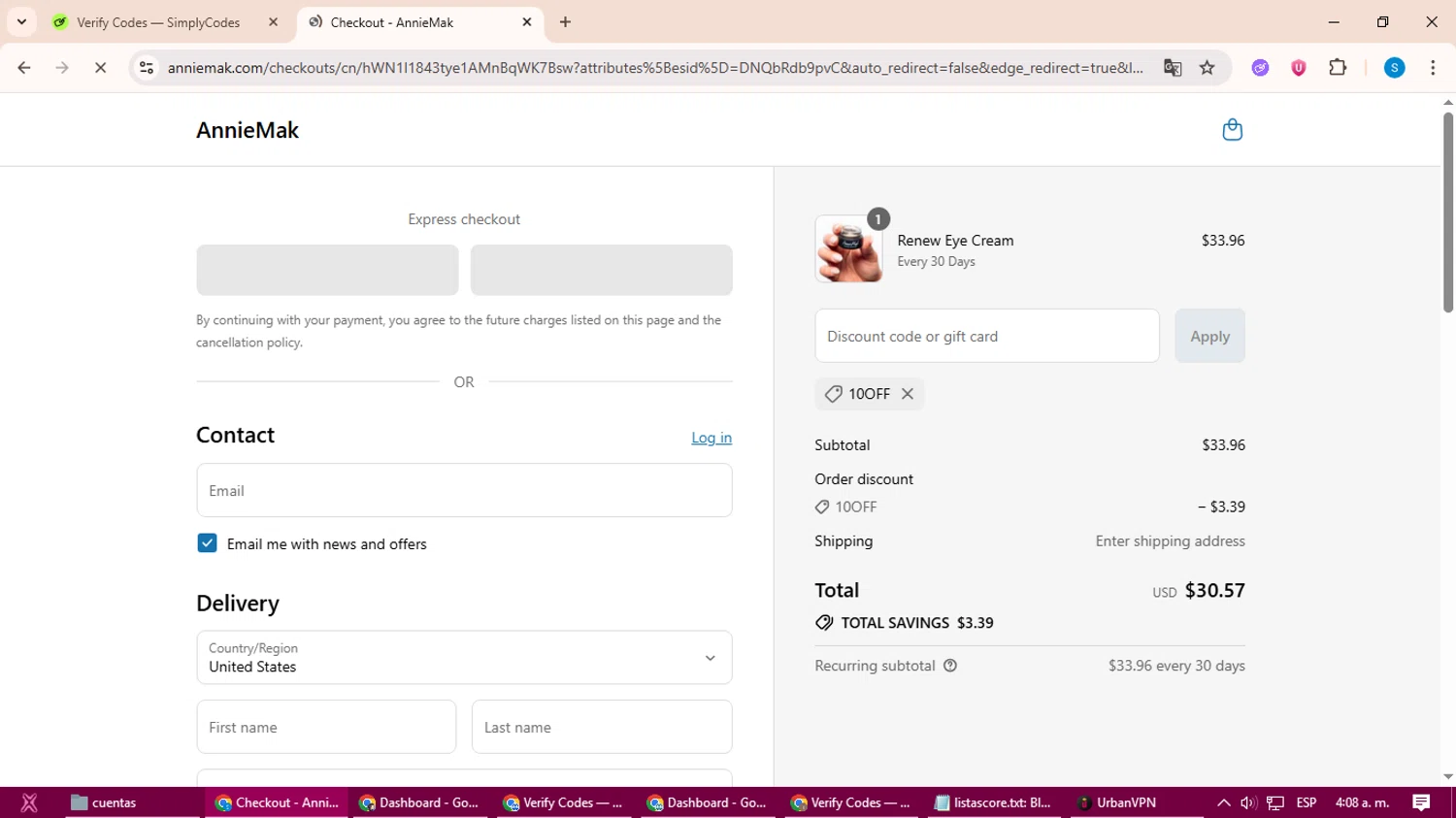Click the Log in link
The image size is (1456, 818).
pos(711,438)
